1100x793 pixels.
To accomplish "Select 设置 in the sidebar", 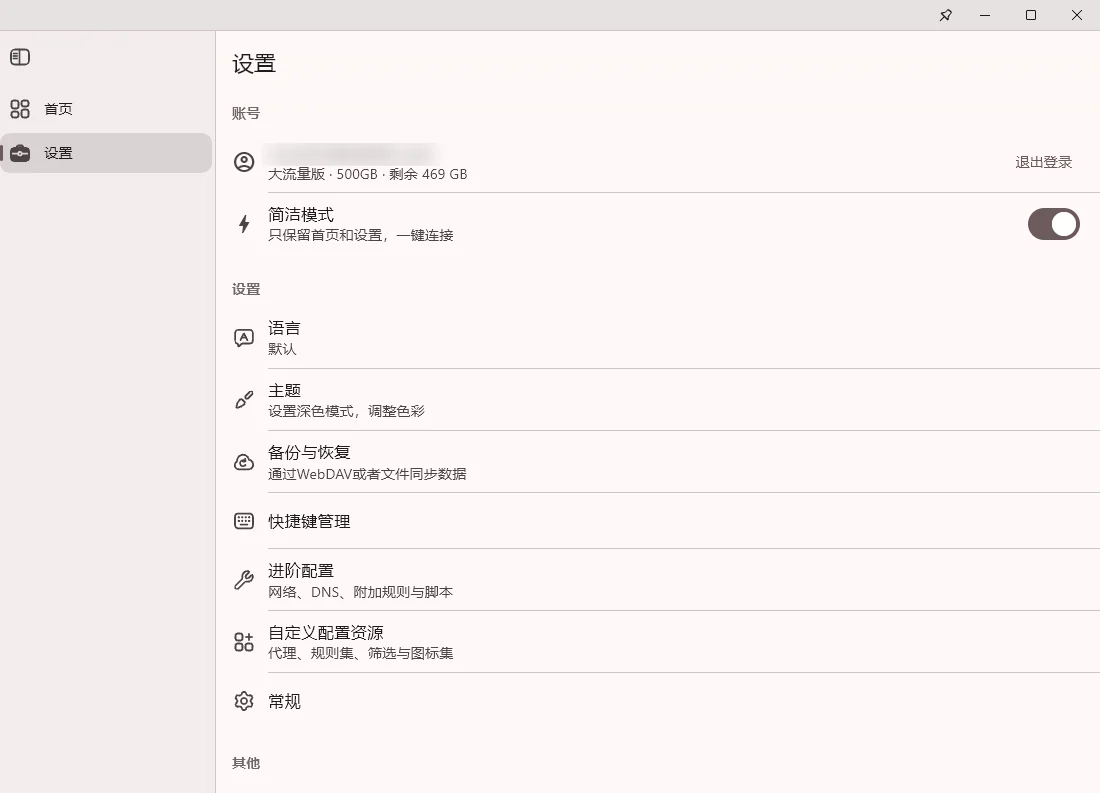I will tap(106, 153).
